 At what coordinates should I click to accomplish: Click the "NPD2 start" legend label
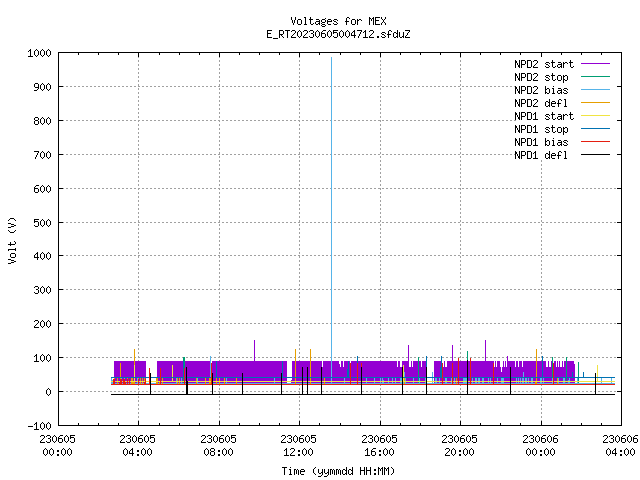tap(544, 64)
